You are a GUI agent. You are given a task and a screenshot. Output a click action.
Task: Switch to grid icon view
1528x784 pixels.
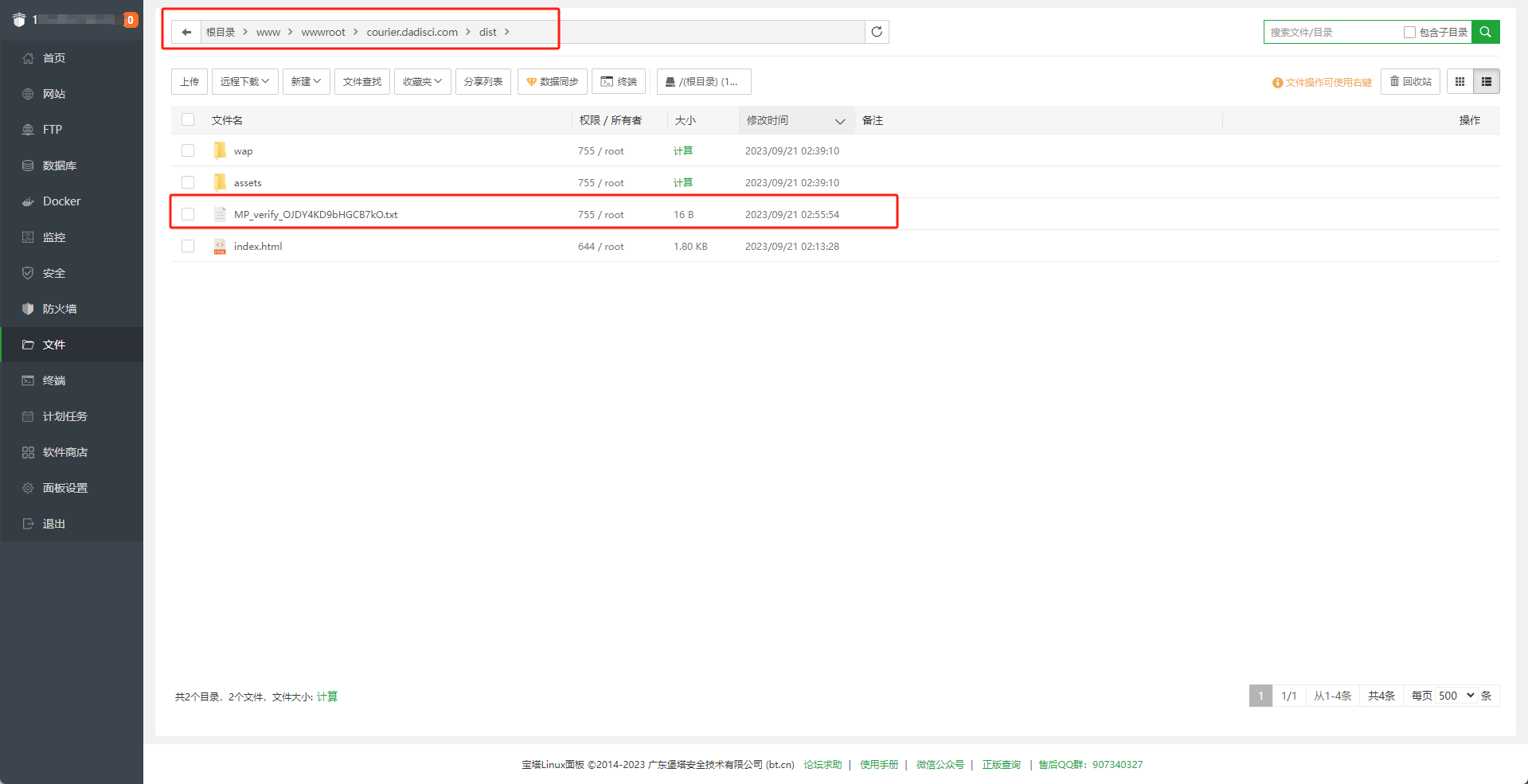(1460, 81)
